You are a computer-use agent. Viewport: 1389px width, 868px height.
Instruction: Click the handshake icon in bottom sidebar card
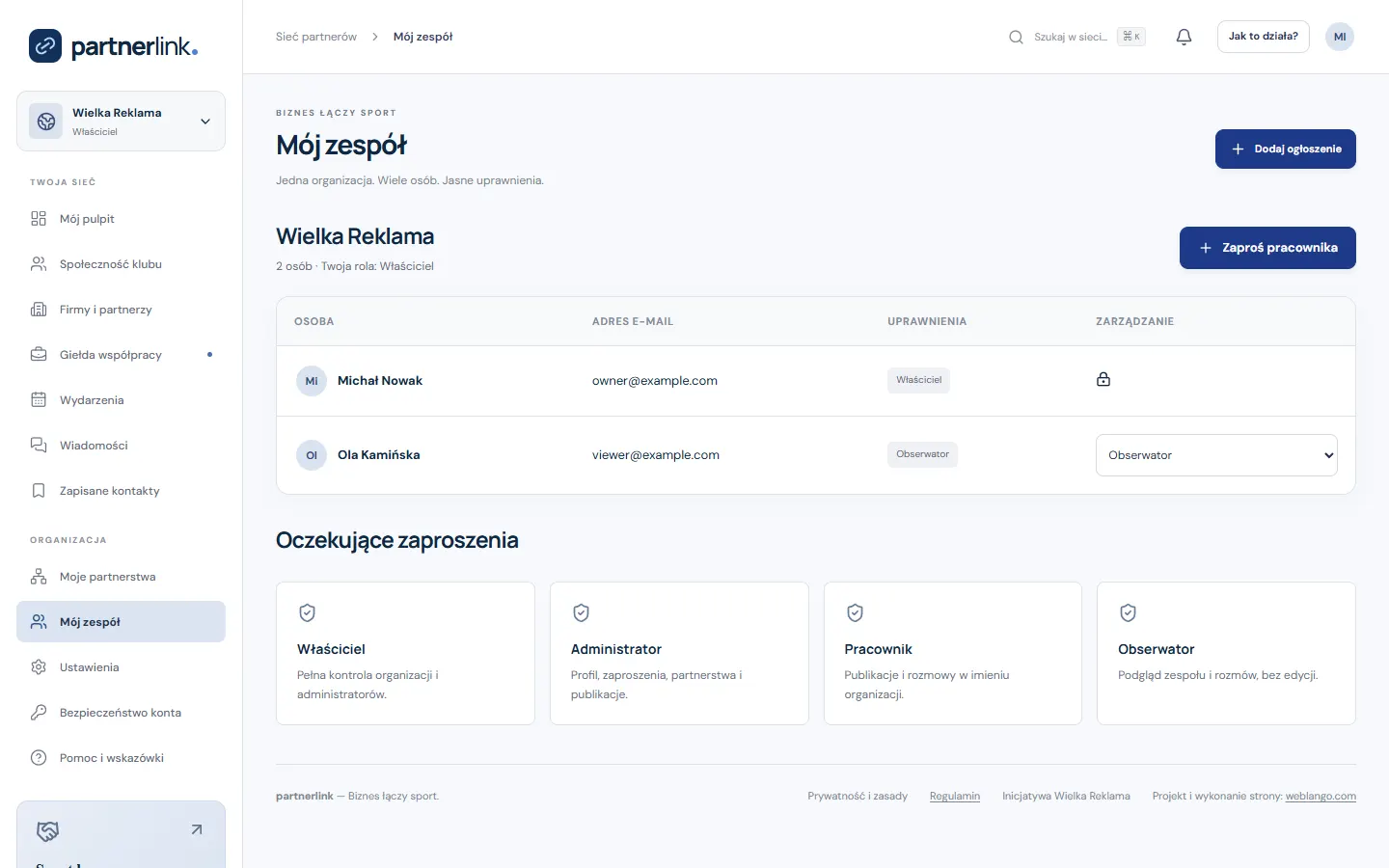(47, 830)
